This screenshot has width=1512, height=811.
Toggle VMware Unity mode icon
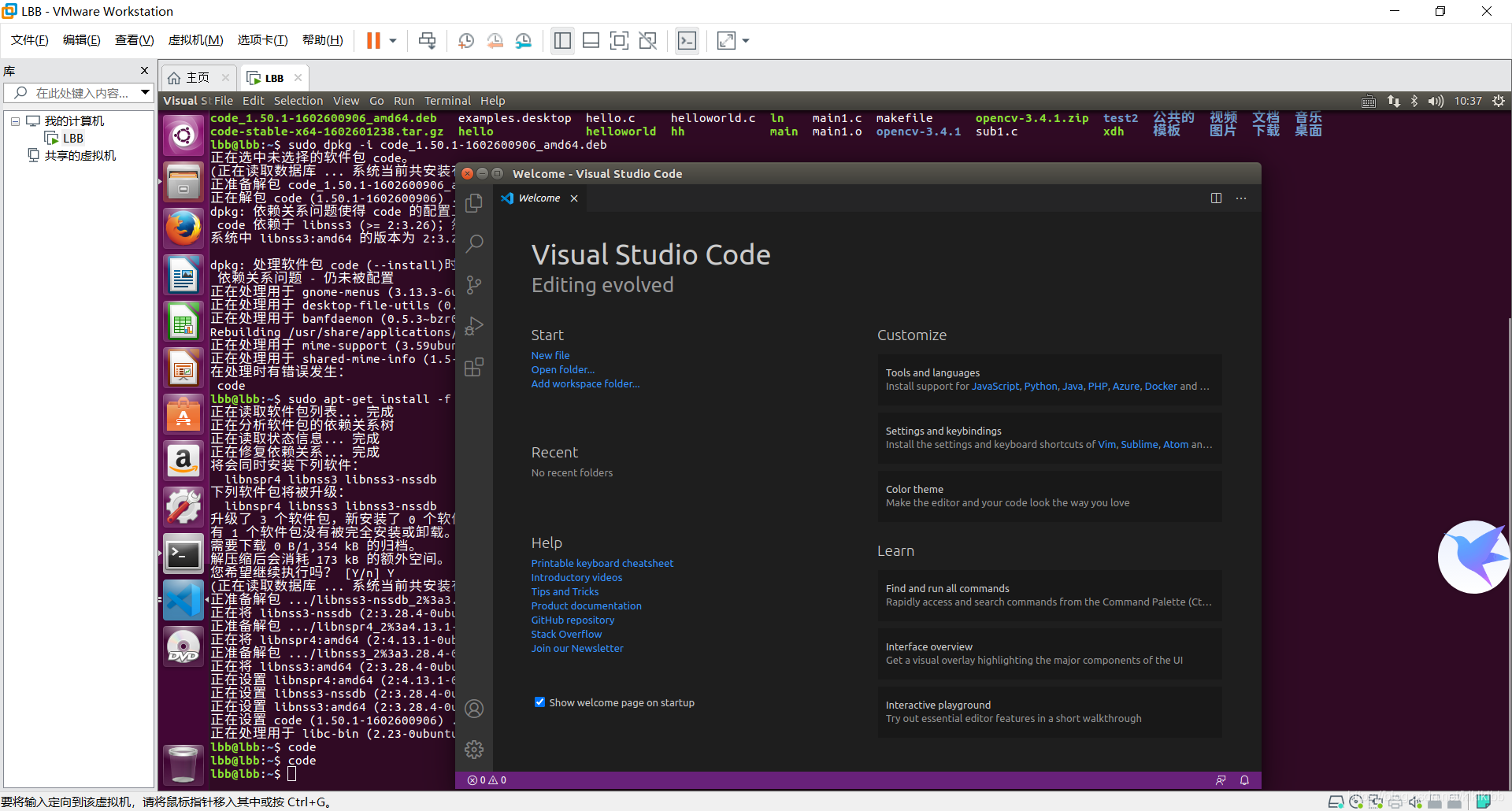click(x=648, y=40)
